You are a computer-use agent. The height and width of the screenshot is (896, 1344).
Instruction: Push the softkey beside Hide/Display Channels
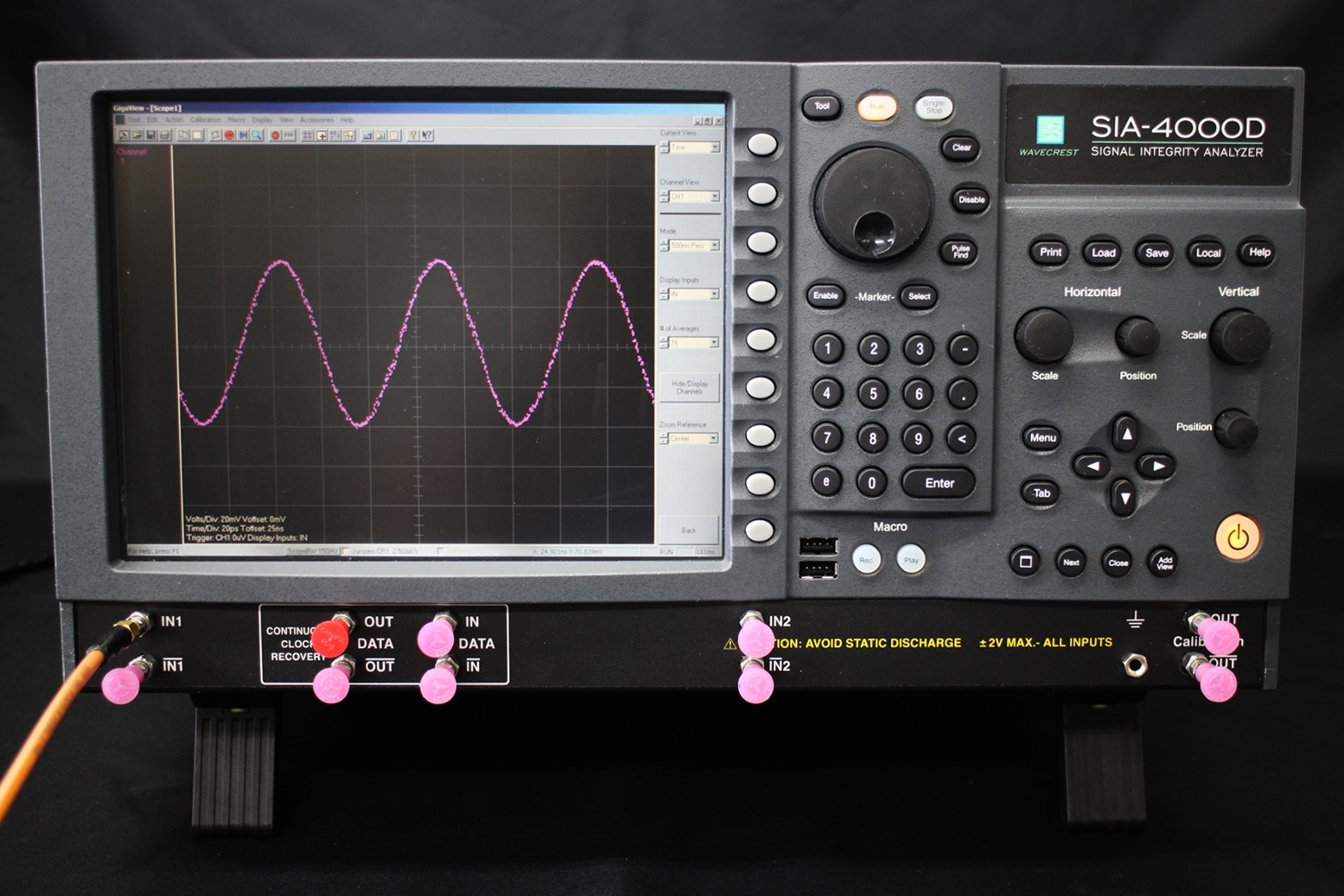coord(761,387)
